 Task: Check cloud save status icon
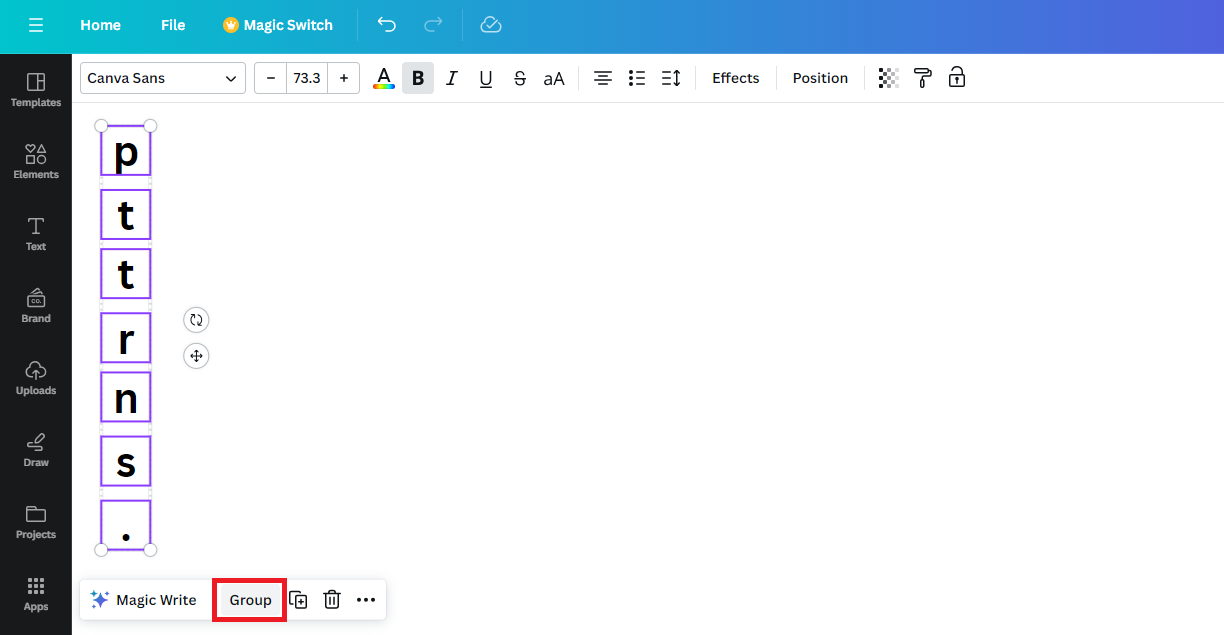pyautogui.click(x=491, y=25)
